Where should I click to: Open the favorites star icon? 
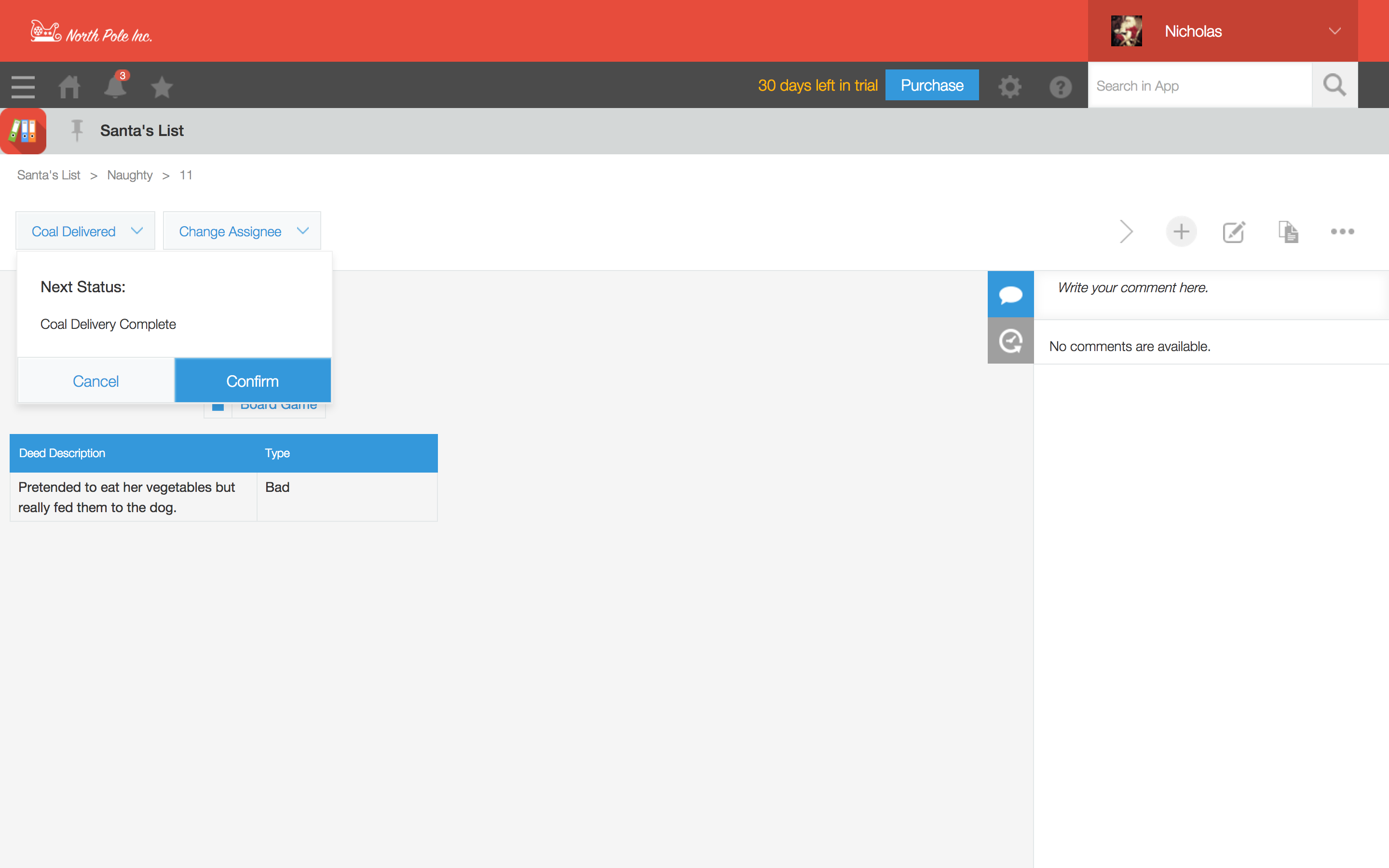coord(161,87)
